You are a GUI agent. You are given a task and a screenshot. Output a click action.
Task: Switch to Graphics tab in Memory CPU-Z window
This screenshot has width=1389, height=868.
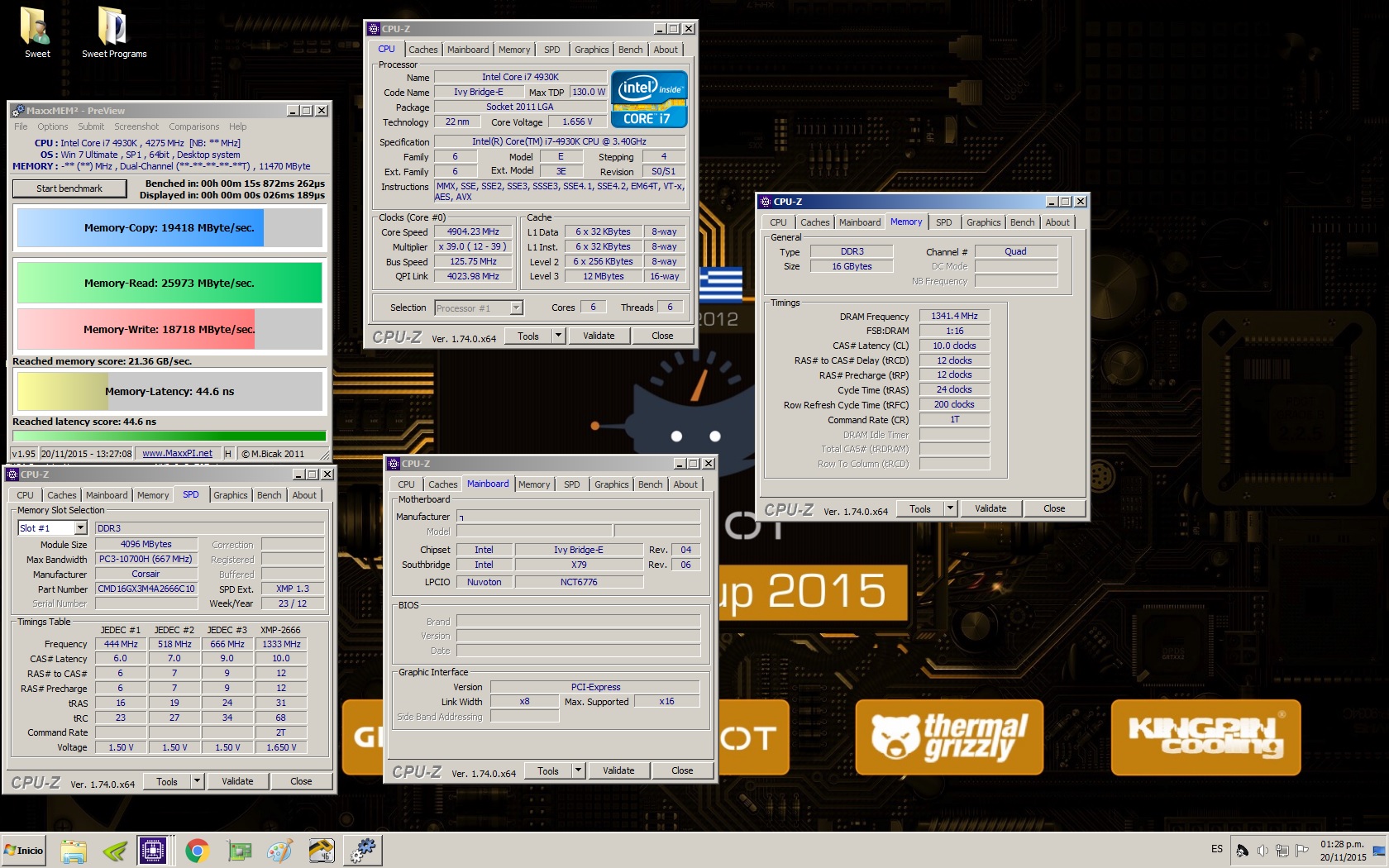(983, 222)
